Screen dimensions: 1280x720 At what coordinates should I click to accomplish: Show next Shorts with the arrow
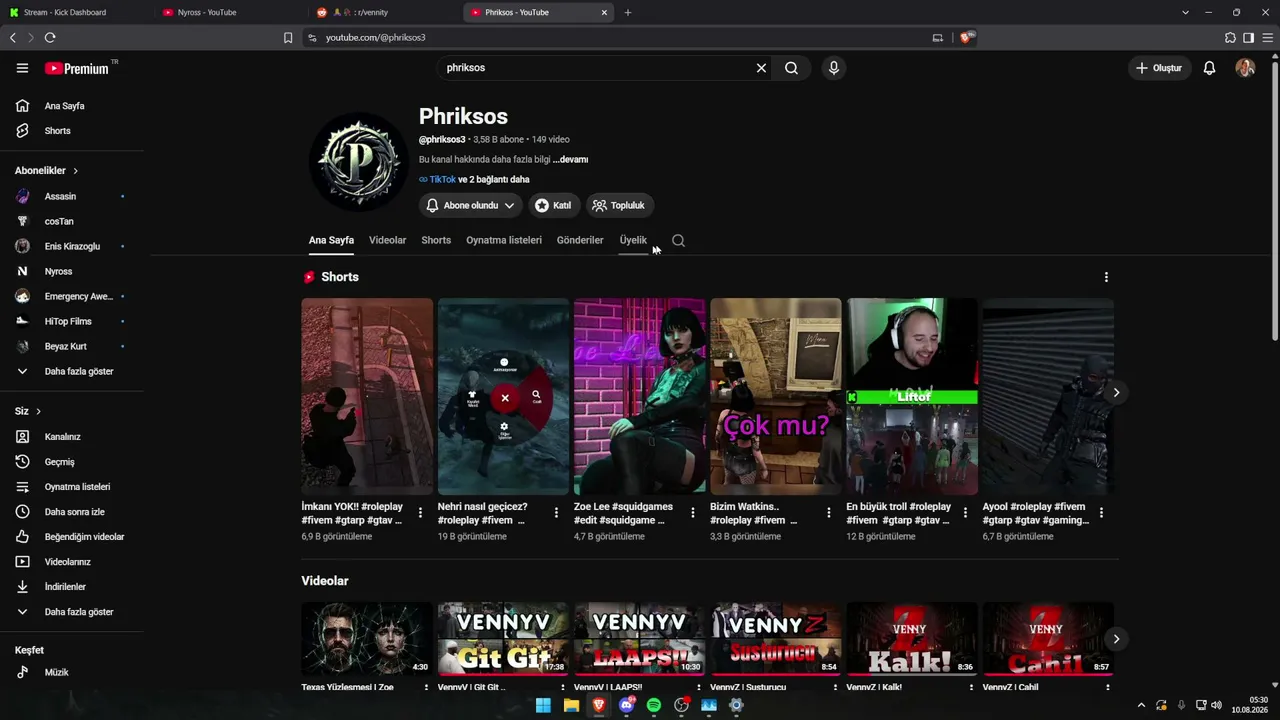(1116, 392)
